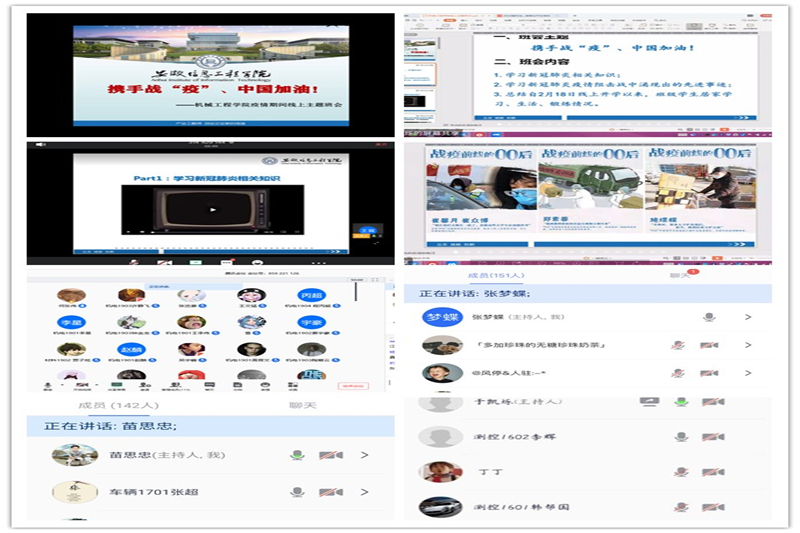Click the camera icon in 丁丁's row
The width and height of the screenshot is (800, 533).
pyautogui.click(x=711, y=471)
